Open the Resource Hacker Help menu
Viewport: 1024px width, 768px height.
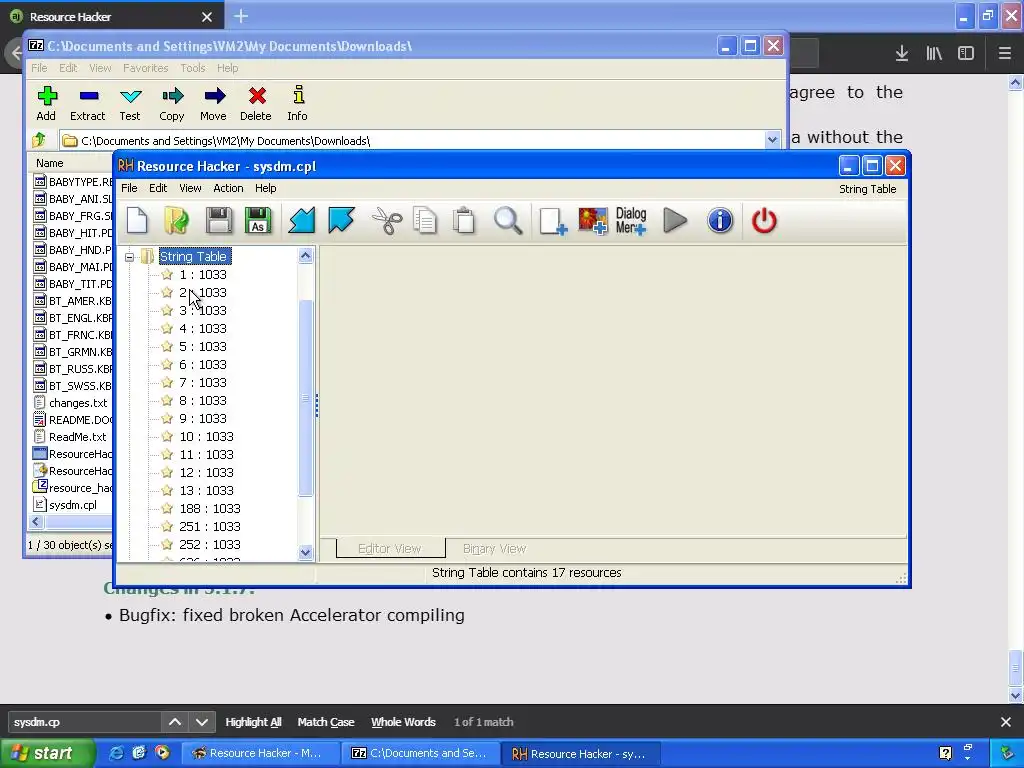tap(265, 188)
